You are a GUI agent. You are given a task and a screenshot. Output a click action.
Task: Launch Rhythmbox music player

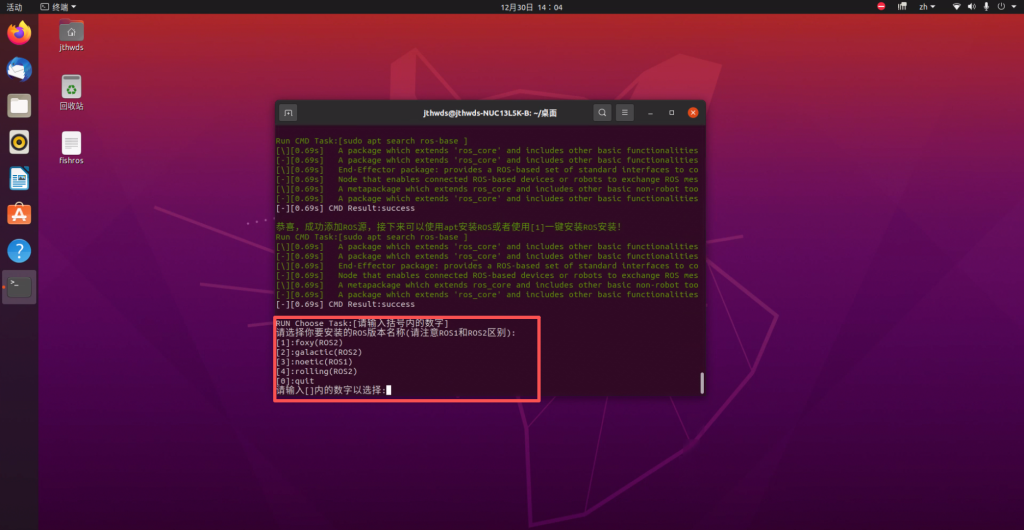click(19, 141)
